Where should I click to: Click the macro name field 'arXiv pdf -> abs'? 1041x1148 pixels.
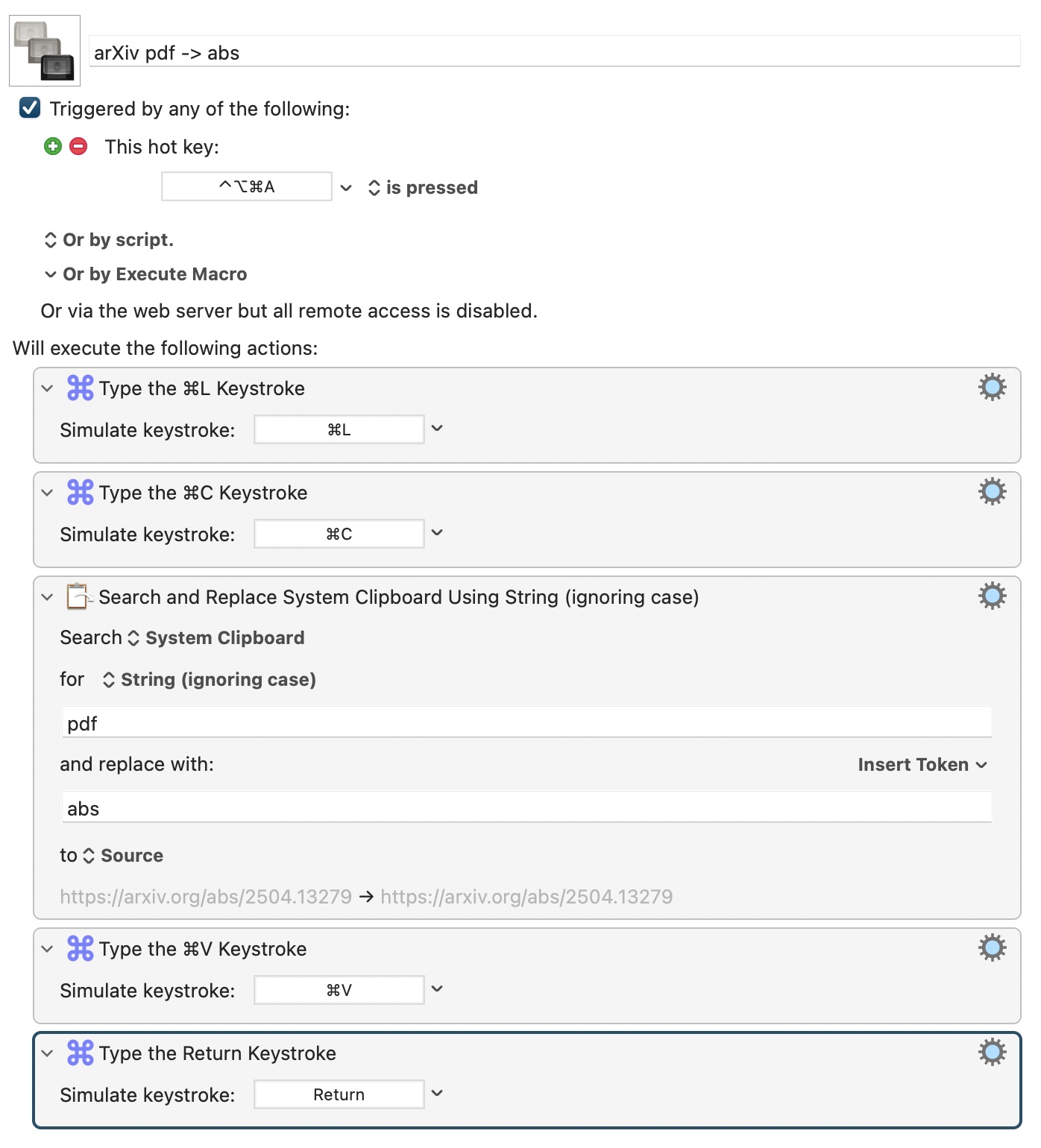point(554,53)
